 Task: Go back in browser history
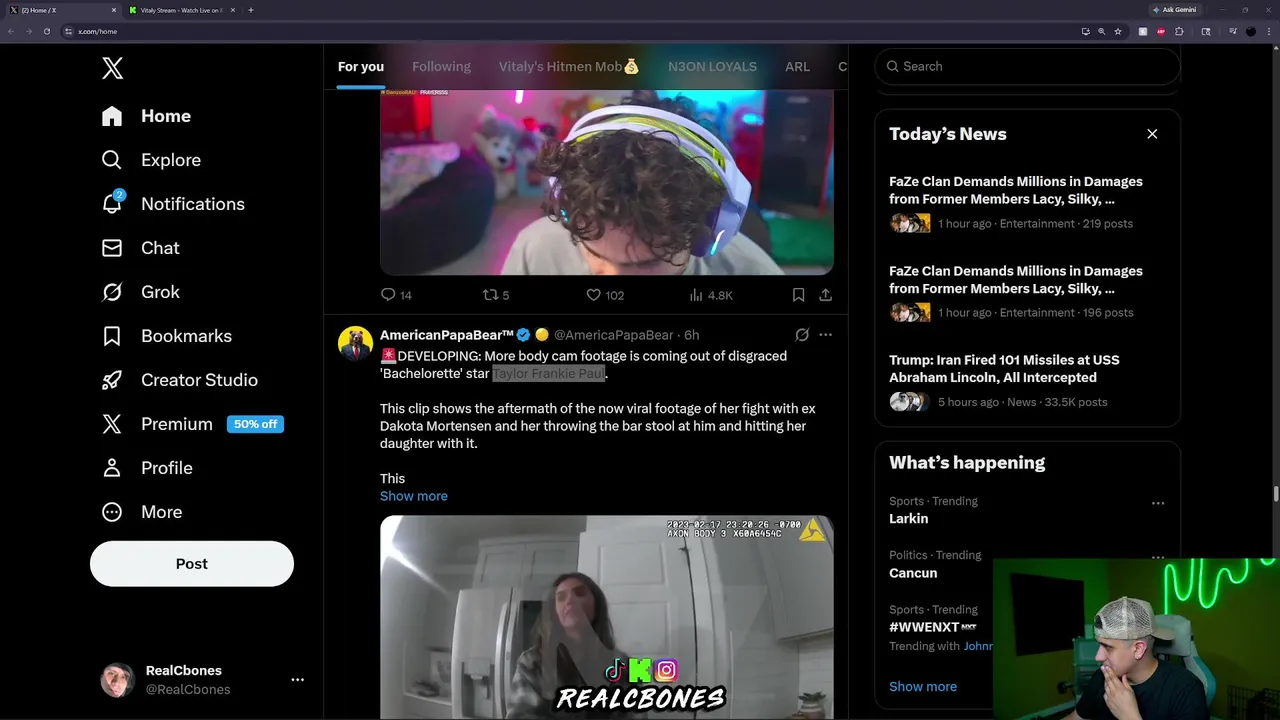click(11, 31)
